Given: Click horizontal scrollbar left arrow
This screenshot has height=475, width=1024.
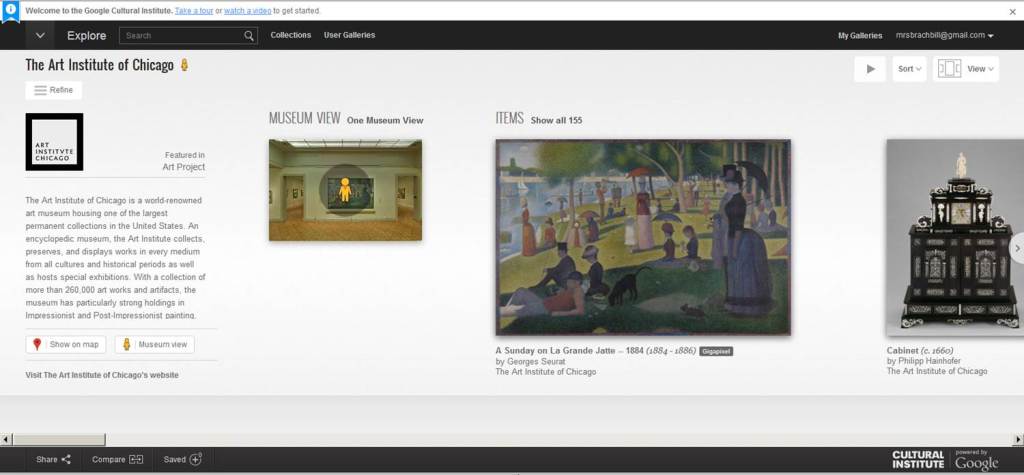Looking at the screenshot, I should pos(5,439).
